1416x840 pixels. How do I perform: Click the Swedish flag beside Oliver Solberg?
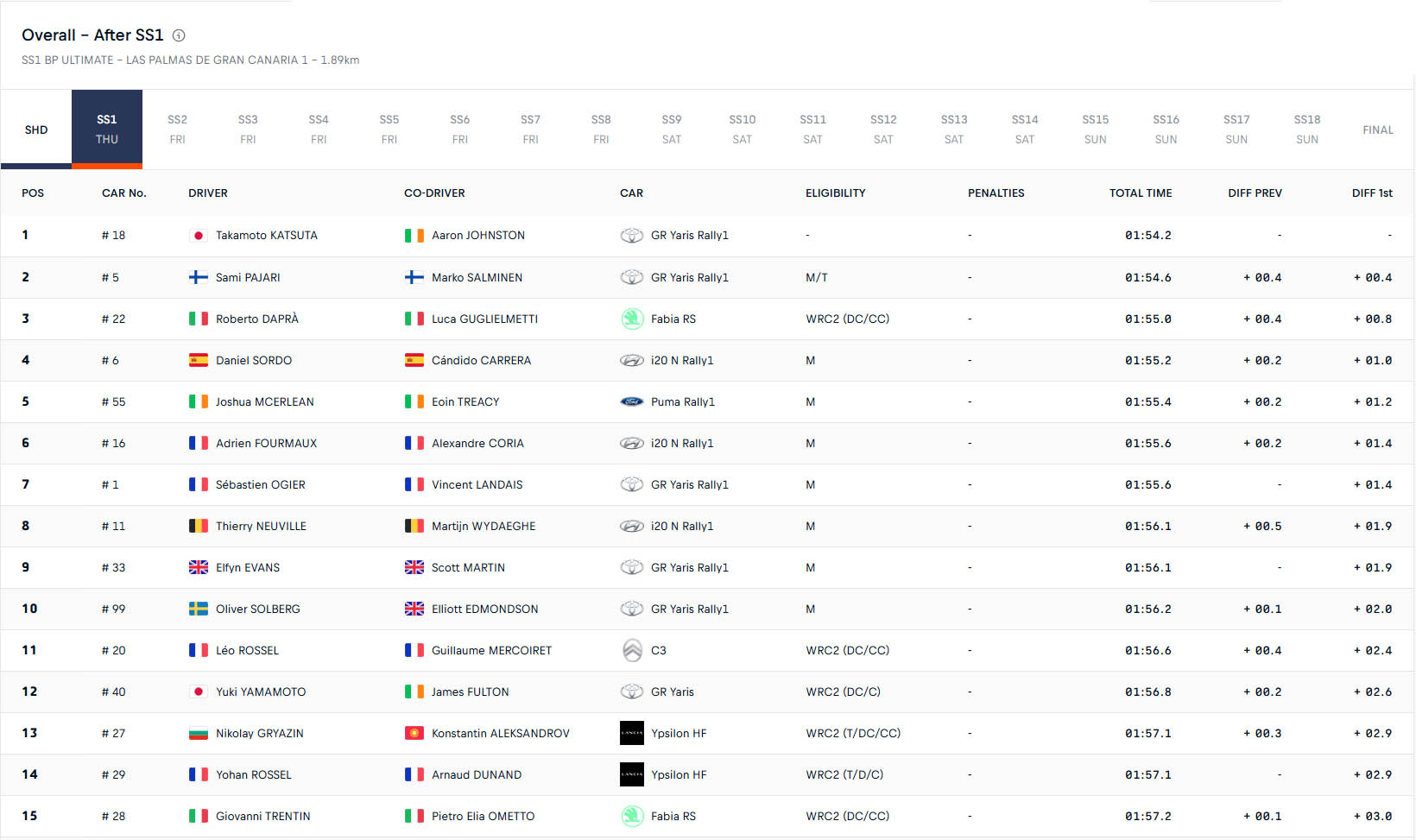pyautogui.click(x=199, y=609)
